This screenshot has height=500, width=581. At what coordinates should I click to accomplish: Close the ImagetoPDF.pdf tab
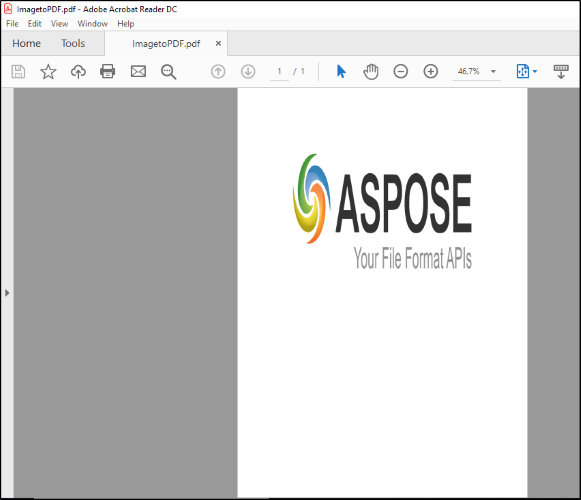[x=219, y=43]
